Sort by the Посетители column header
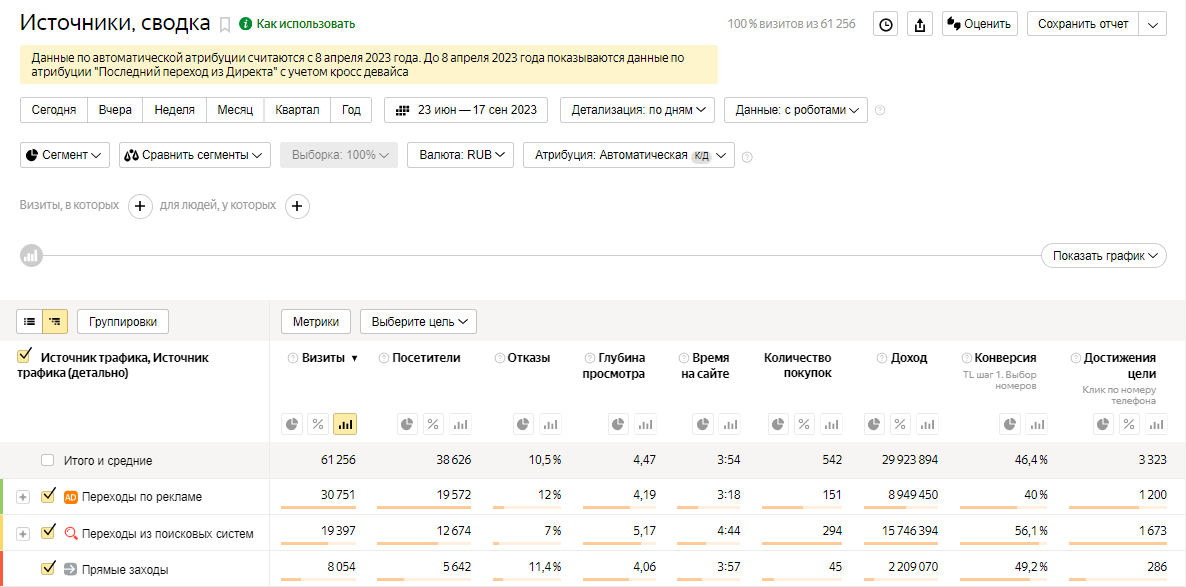Image resolution: width=1186 pixels, height=587 pixels. (x=426, y=358)
